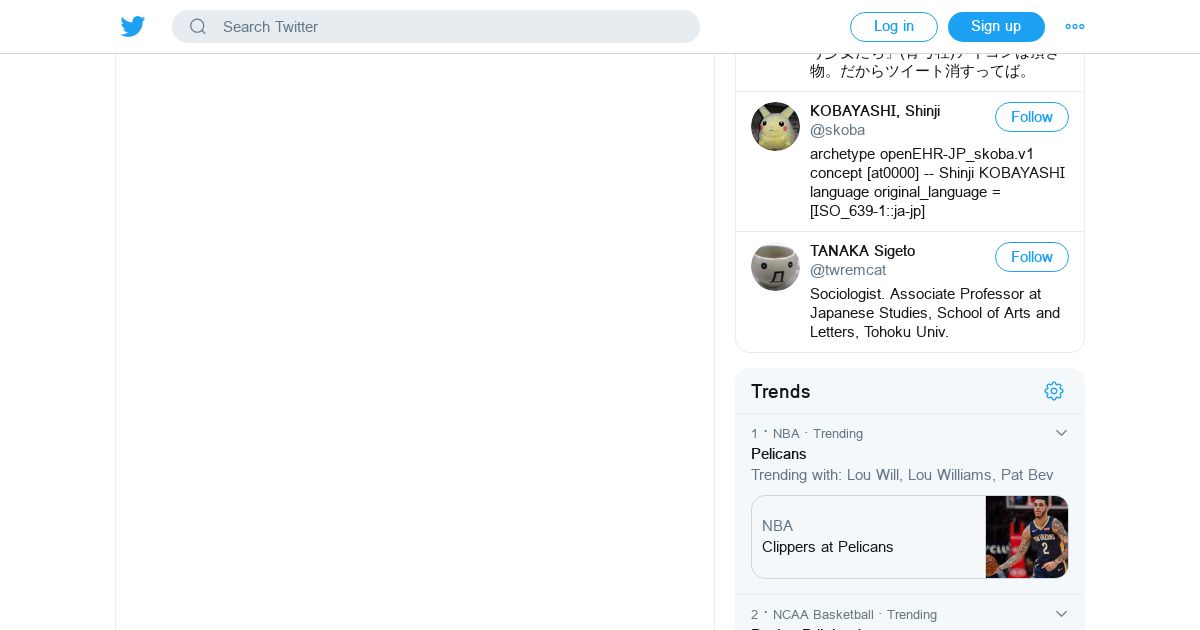Image resolution: width=1200 pixels, height=630 pixels.
Task: Open TANAKA Sigeto's profile avatar
Action: pos(775,267)
